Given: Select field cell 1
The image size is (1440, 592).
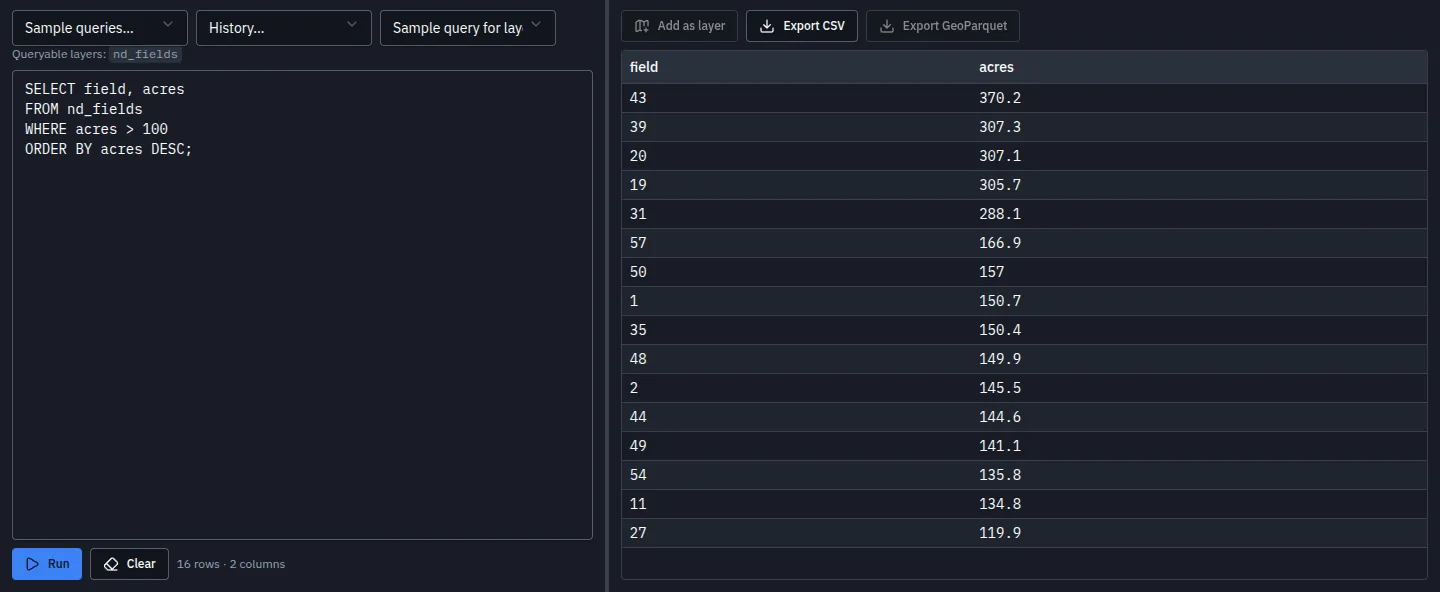Looking at the screenshot, I should 796,301.
